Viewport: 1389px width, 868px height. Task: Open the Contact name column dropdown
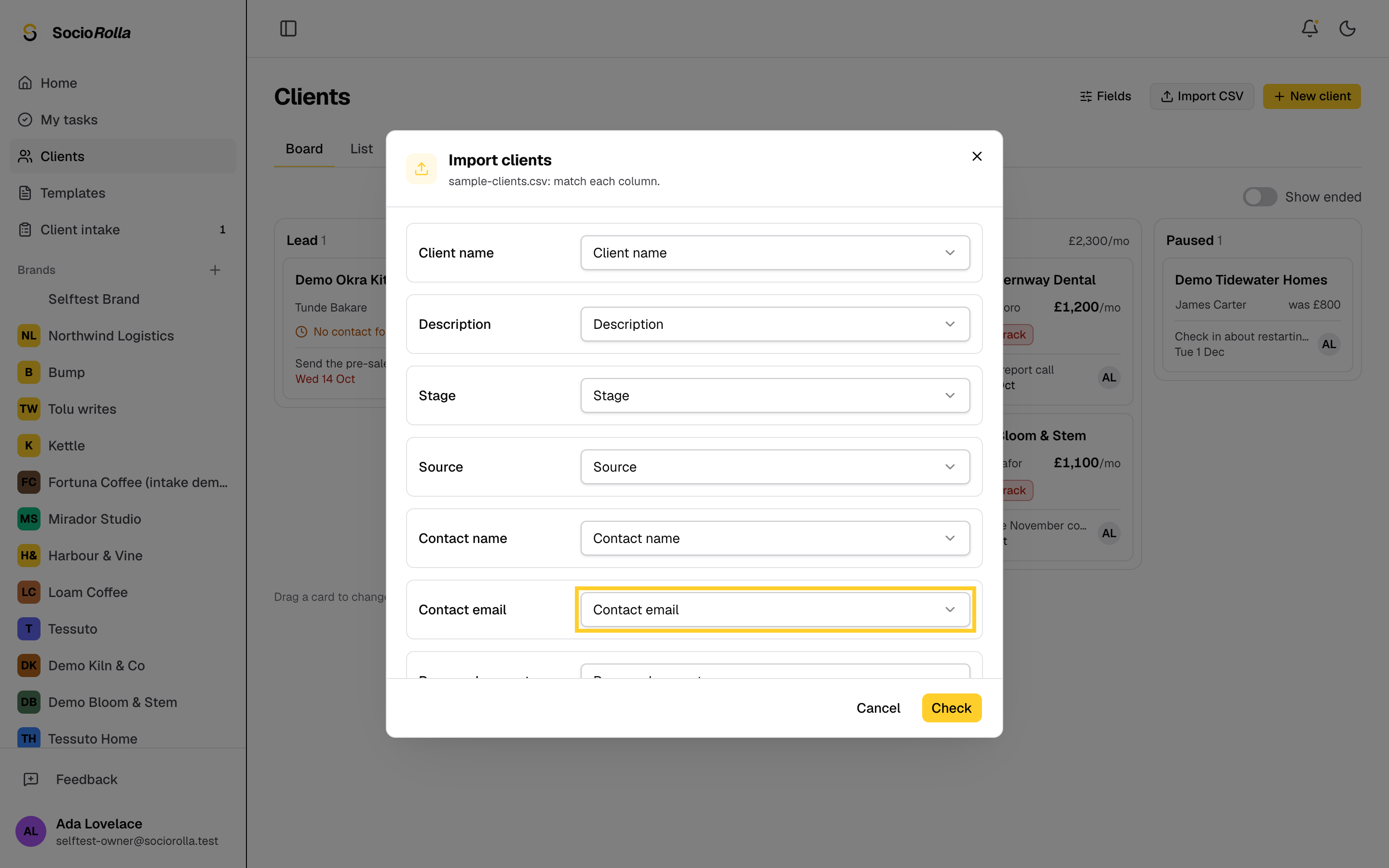click(775, 538)
